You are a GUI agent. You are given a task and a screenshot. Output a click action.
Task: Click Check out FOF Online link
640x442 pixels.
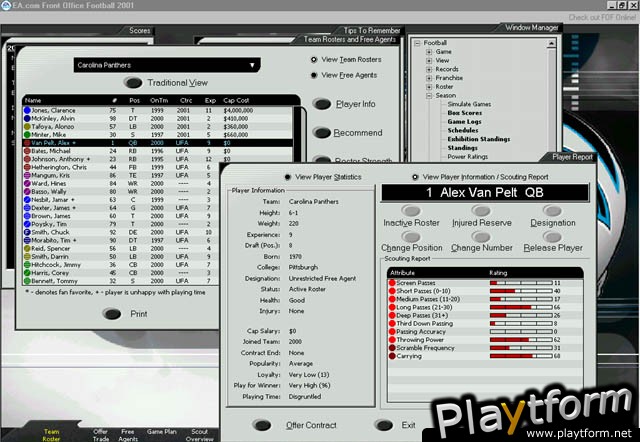pos(602,18)
